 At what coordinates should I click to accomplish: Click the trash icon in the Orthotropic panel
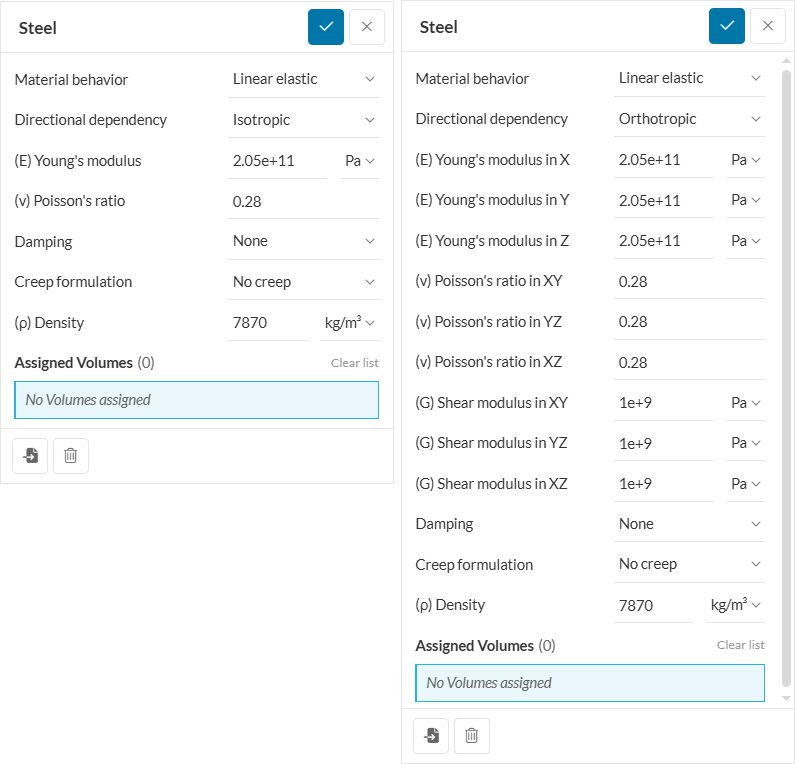pos(472,736)
